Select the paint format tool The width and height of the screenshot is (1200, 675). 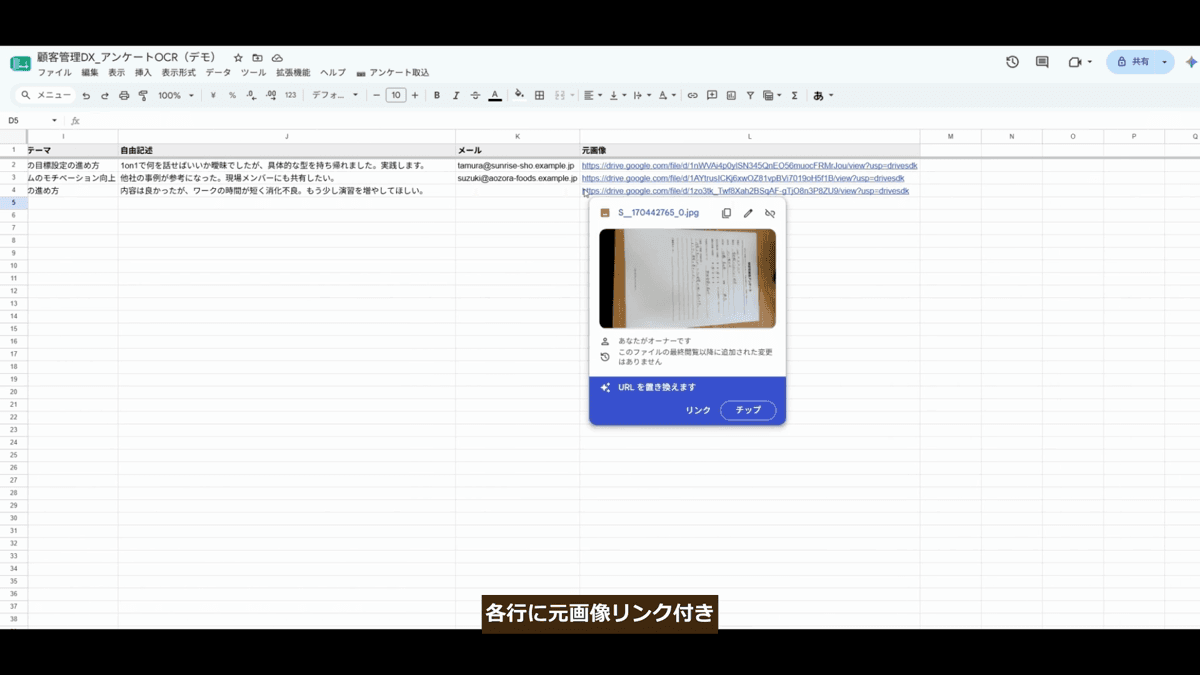(143, 96)
